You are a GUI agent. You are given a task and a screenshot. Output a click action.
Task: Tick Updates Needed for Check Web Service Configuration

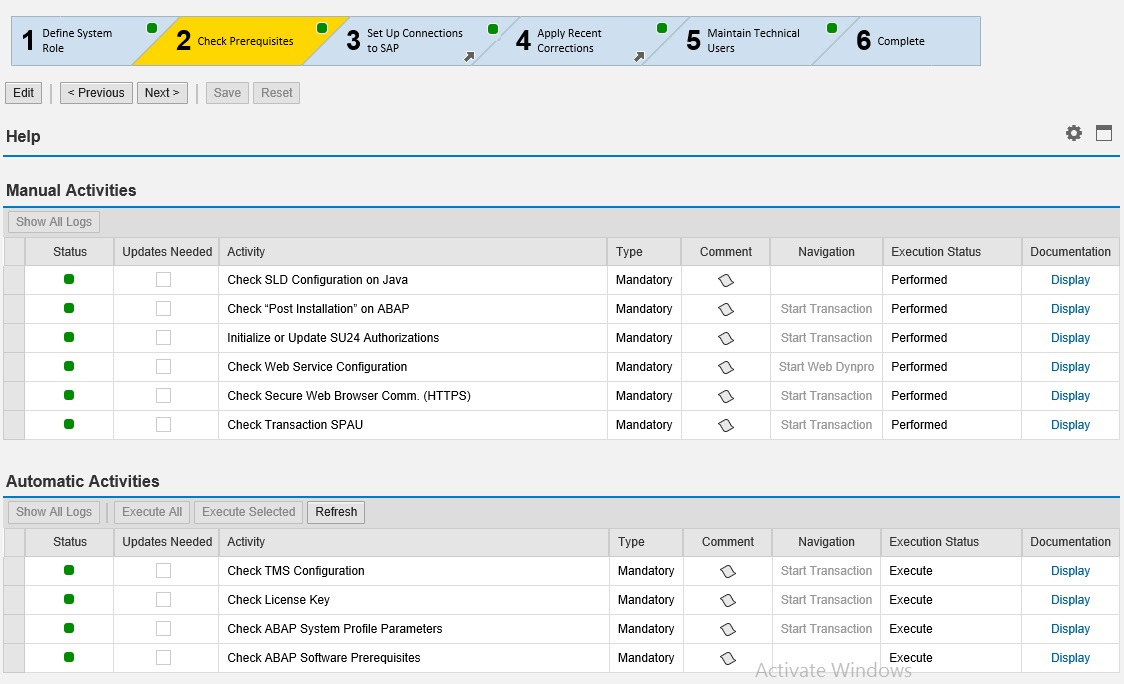163,366
